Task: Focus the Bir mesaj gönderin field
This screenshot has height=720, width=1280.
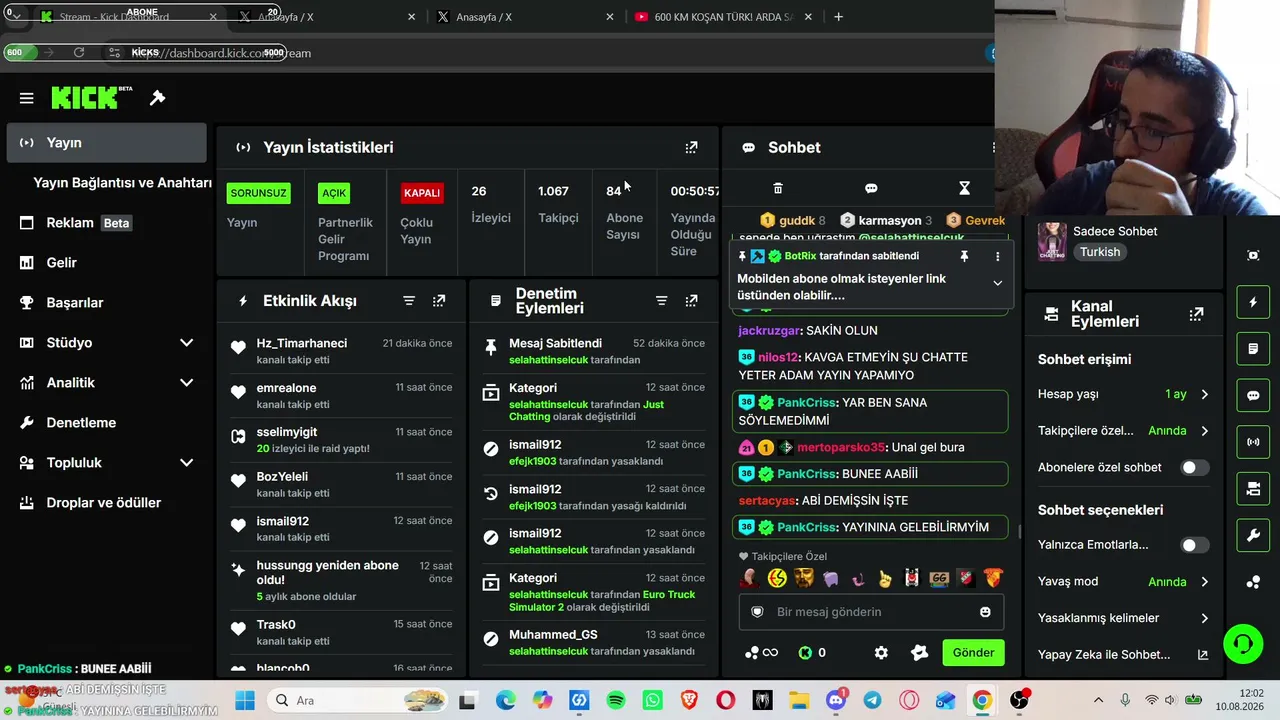Action: coord(871,612)
